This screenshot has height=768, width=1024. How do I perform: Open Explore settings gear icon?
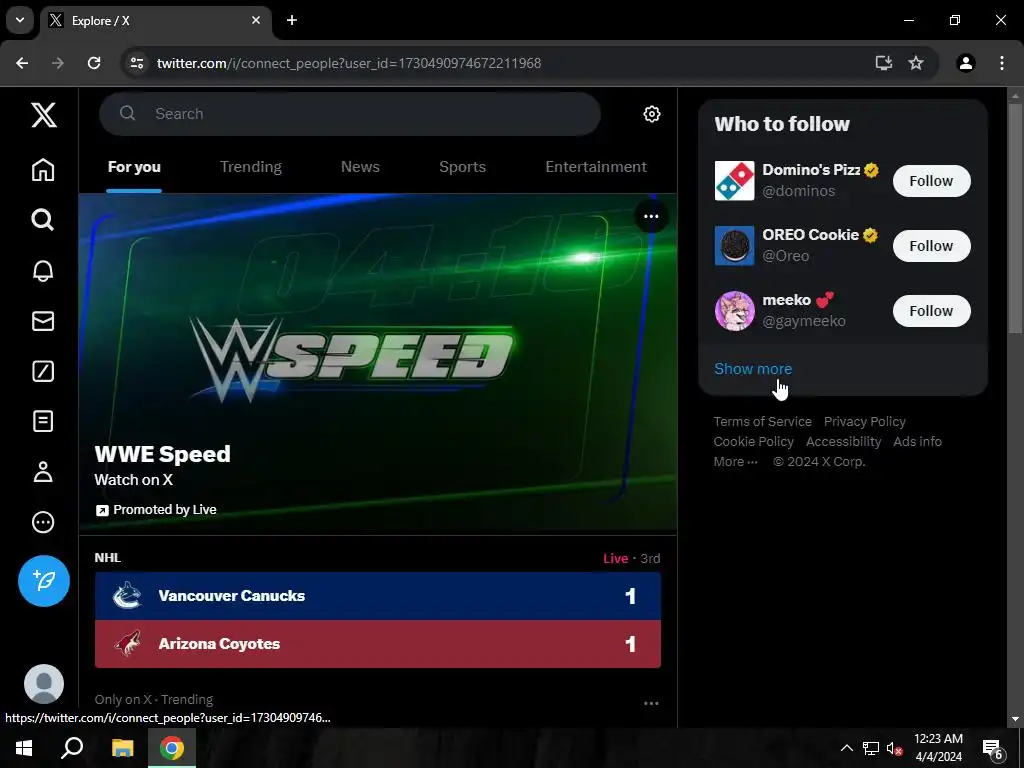click(x=652, y=114)
